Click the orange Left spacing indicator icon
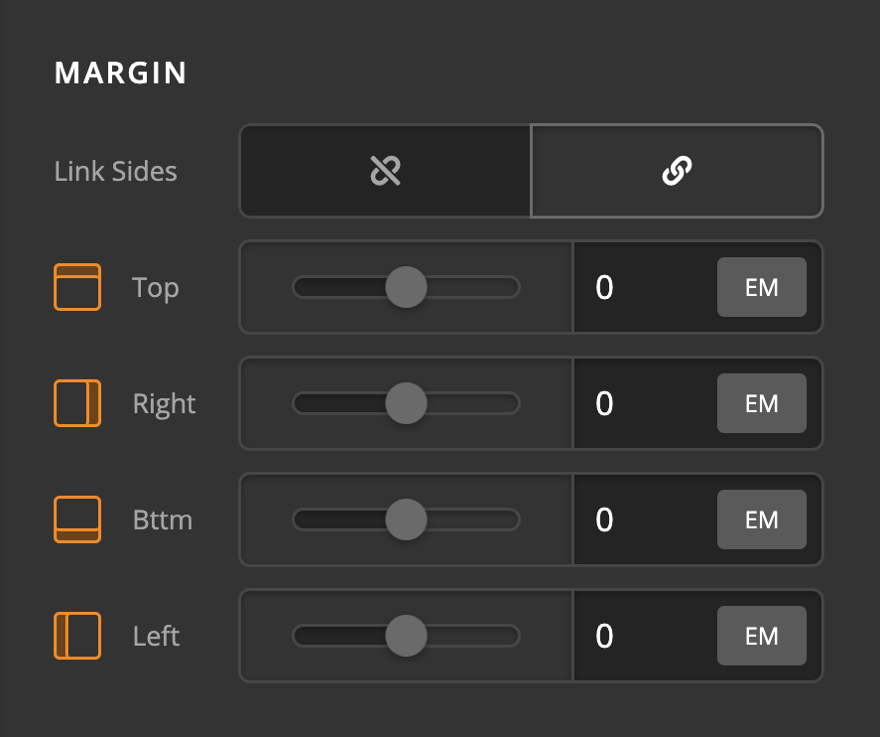 (x=77, y=635)
